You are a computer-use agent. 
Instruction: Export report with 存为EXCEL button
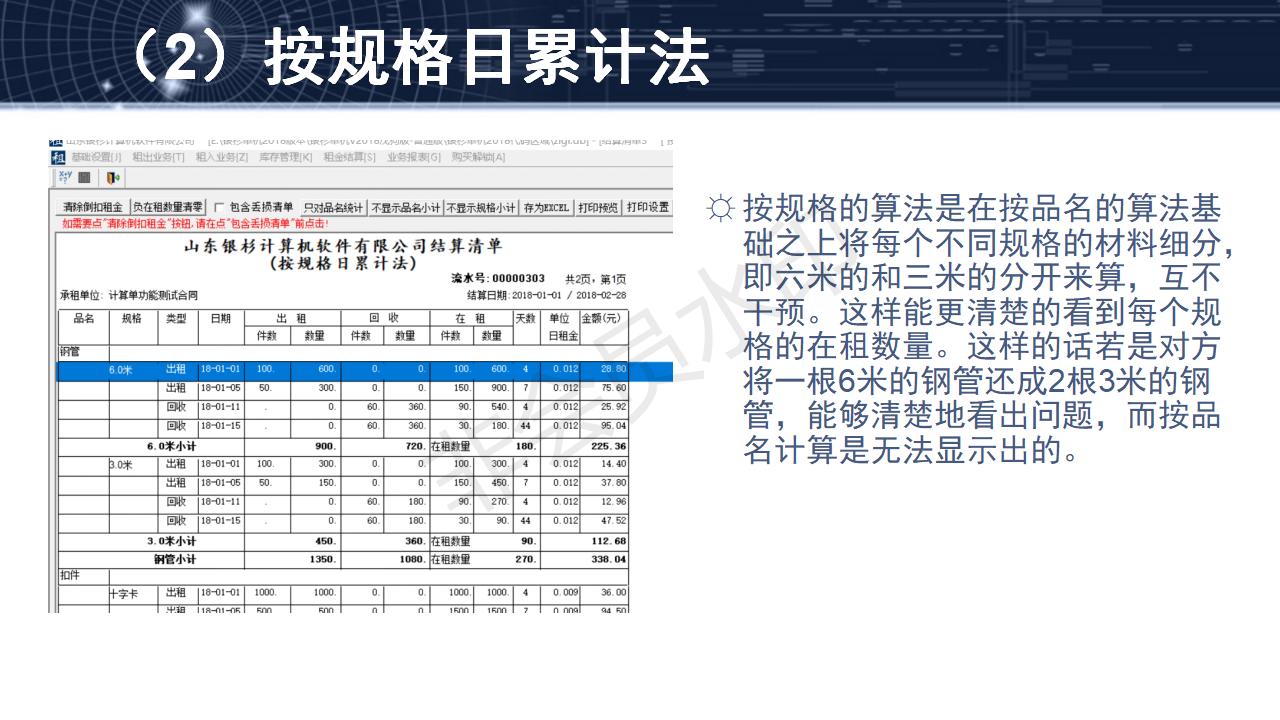[545, 204]
